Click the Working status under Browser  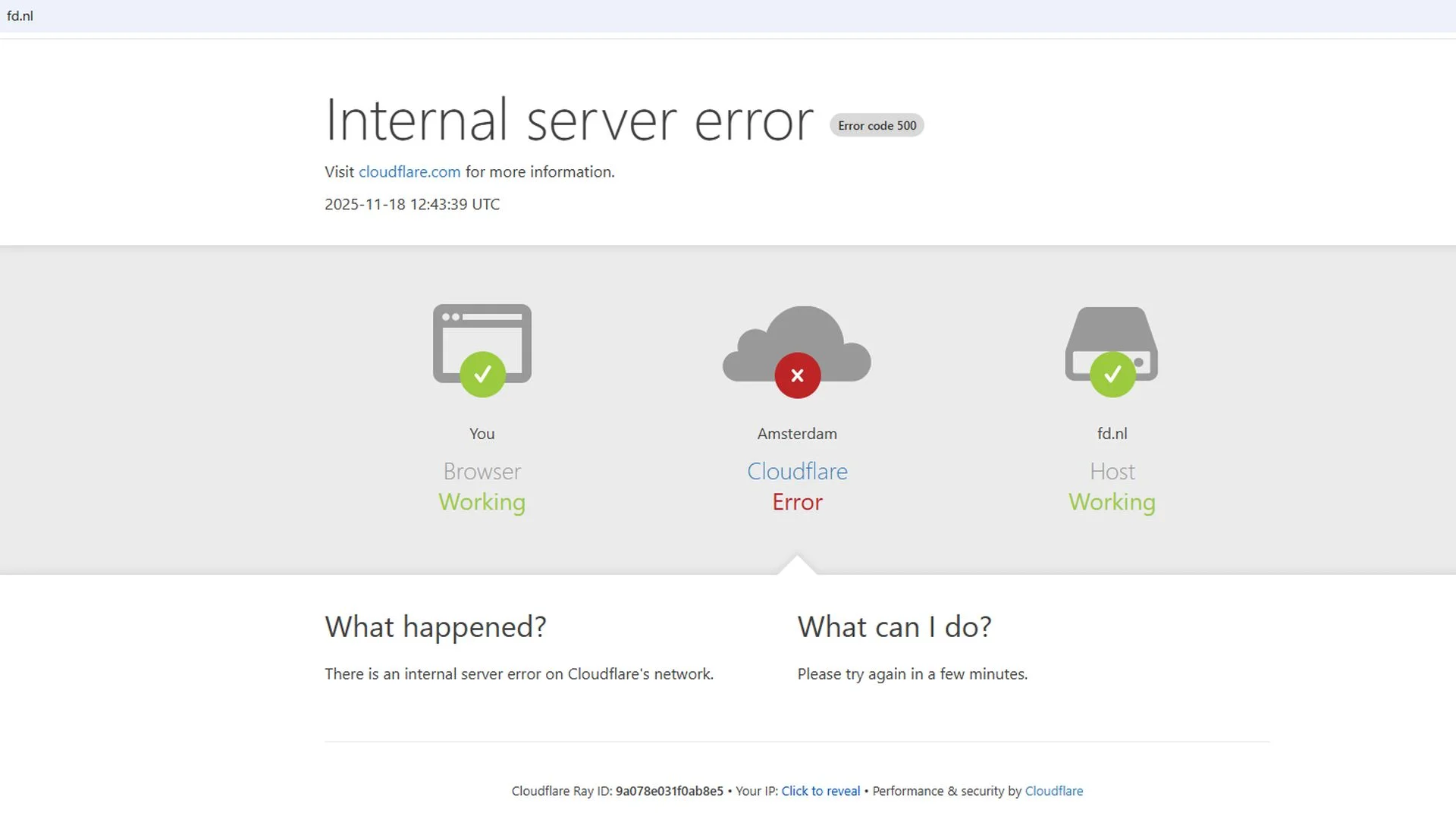[x=482, y=502]
